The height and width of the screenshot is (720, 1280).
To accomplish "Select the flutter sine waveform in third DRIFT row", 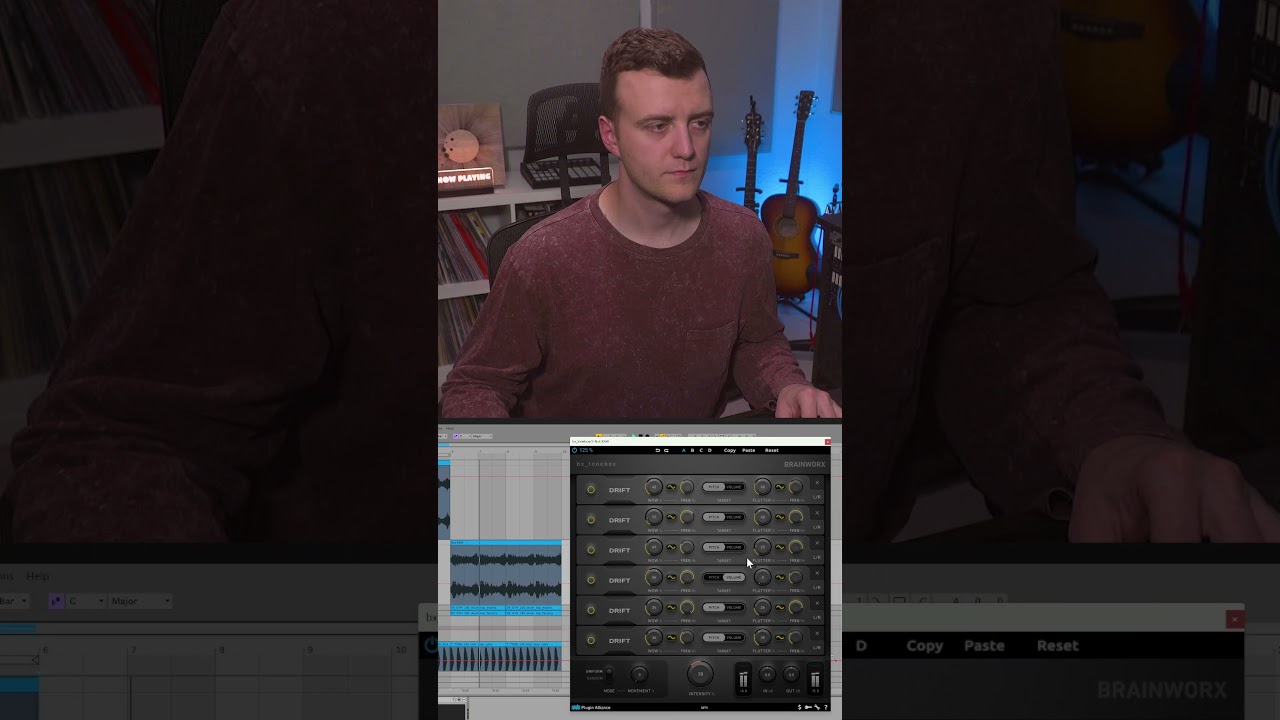I will (x=780, y=547).
